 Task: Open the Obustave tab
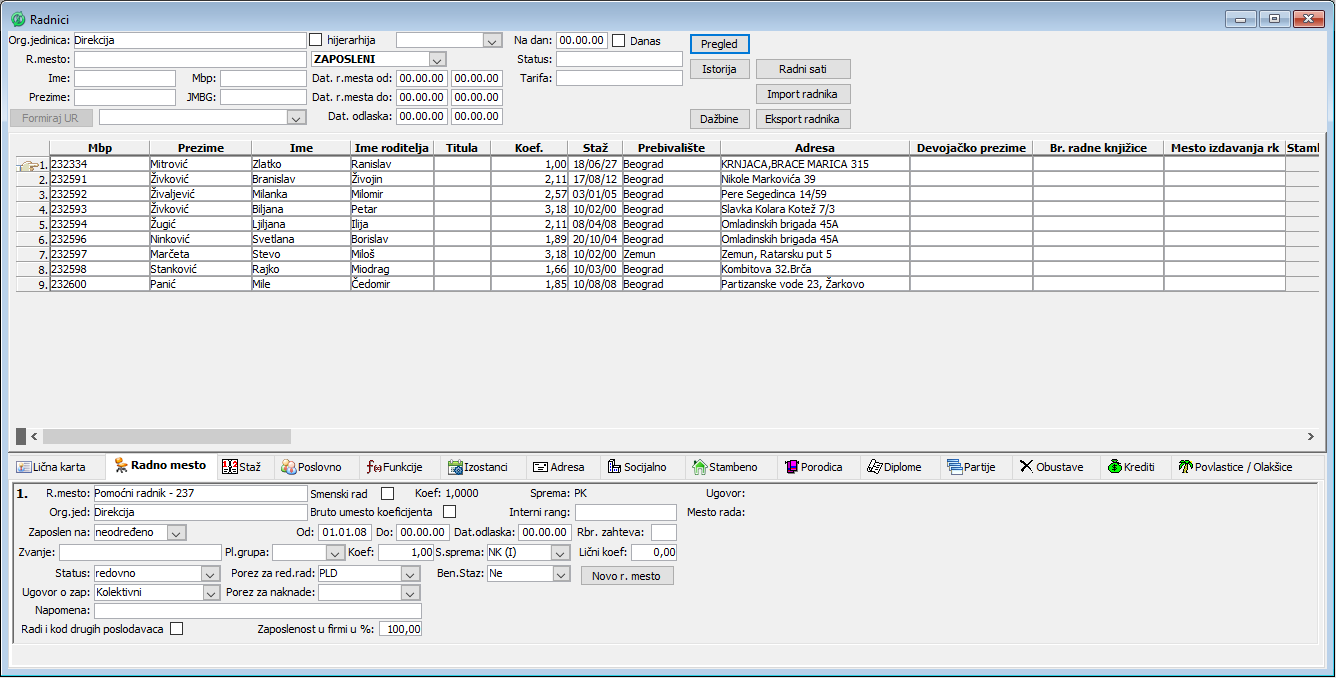pos(1051,467)
